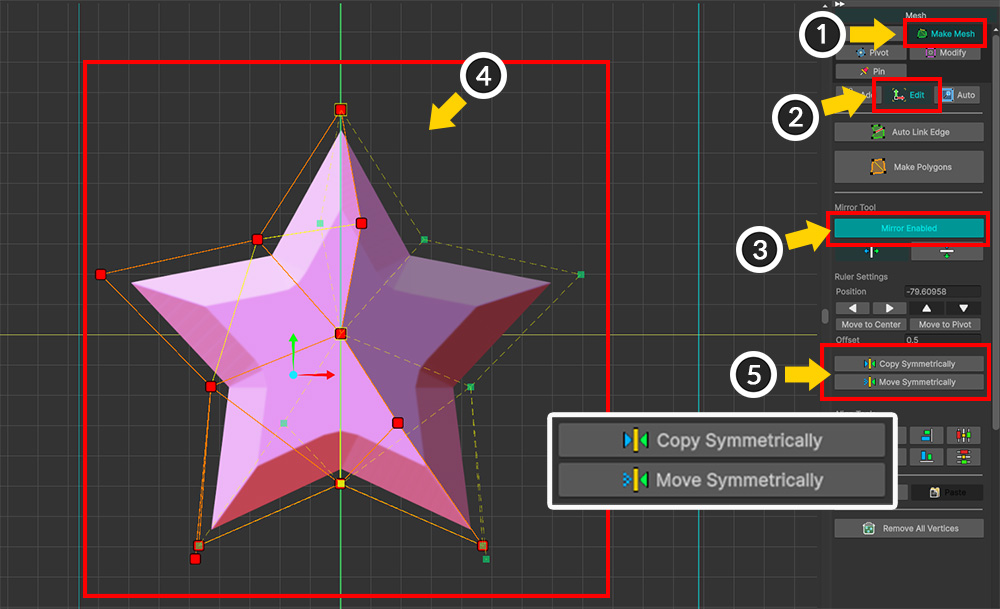The width and height of the screenshot is (1000, 609).
Task: Click the align-bottom icon with blue and green bars
Action: click(927, 457)
